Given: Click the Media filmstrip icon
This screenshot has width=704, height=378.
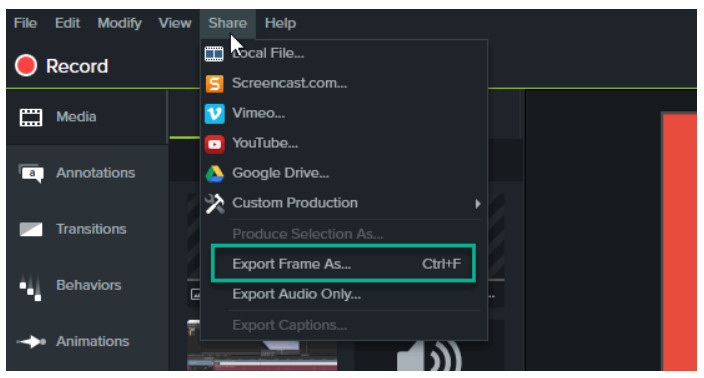Looking at the screenshot, I should 31,117.
